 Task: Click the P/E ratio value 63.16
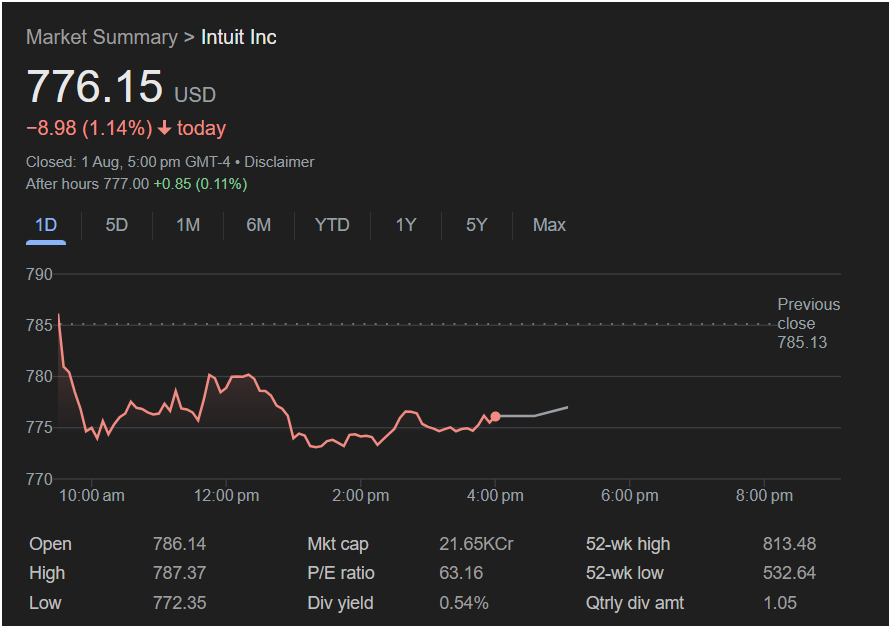point(461,573)
